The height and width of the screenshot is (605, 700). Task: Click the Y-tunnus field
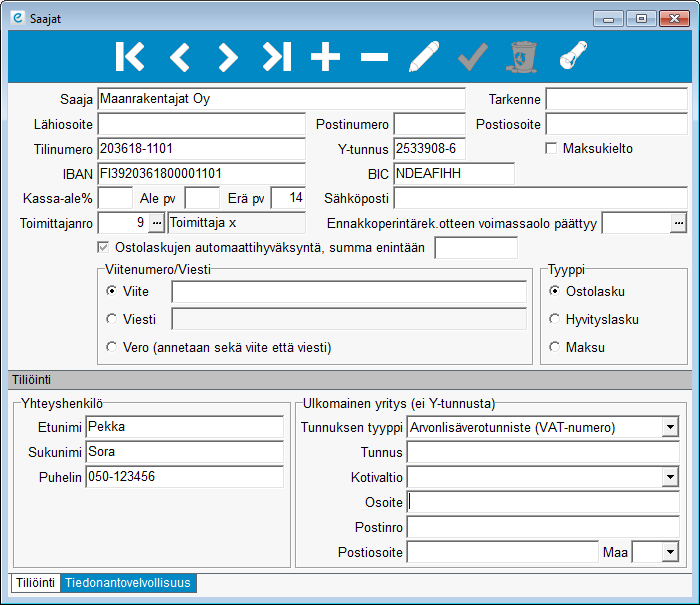coord(429,149)
